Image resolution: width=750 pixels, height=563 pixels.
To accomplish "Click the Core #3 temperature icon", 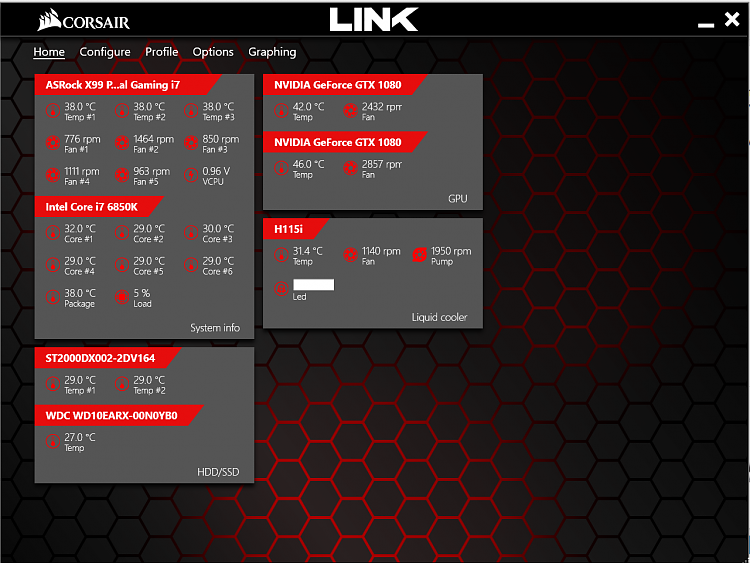I will tap(191, 233).
